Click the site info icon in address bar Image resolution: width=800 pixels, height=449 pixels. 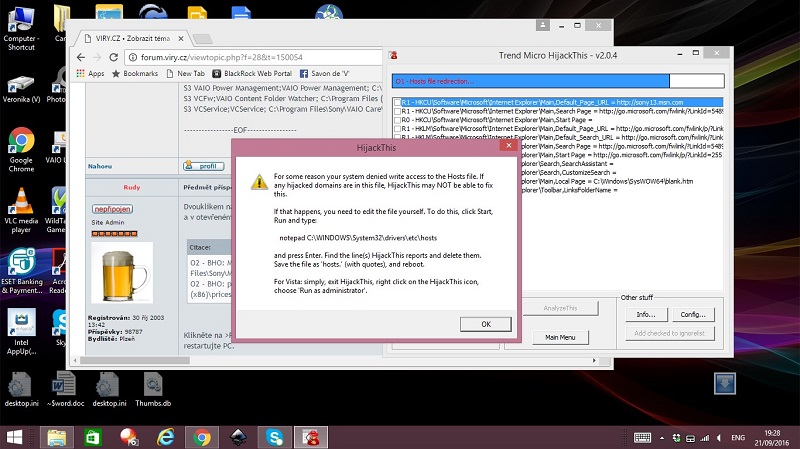click(x=133, y=57)
